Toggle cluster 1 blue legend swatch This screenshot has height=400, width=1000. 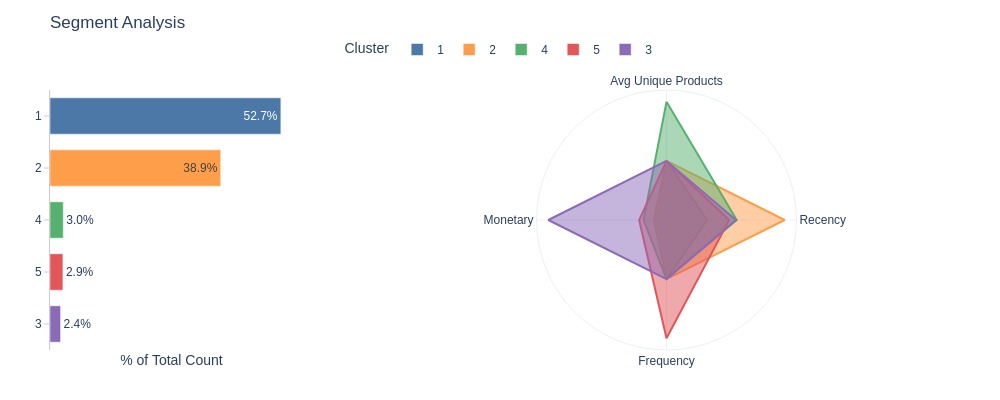pos(417,49)
